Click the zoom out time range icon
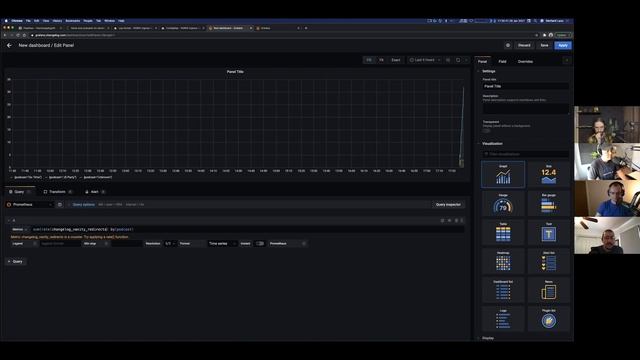 448,60
